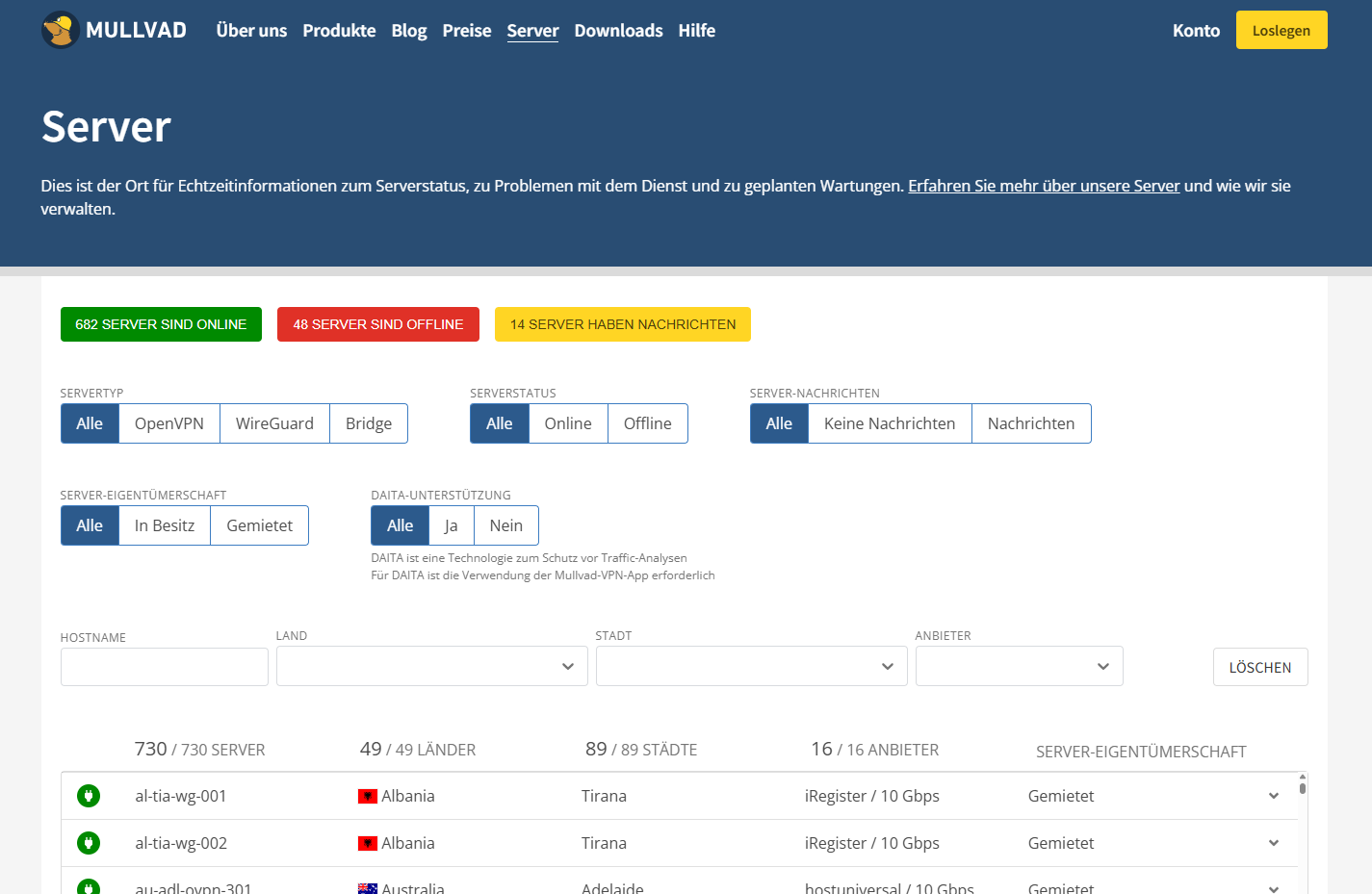This screenshot has width=1372, height=894.
Task: Filter server type by WireGuard
Action: [274, 423]
